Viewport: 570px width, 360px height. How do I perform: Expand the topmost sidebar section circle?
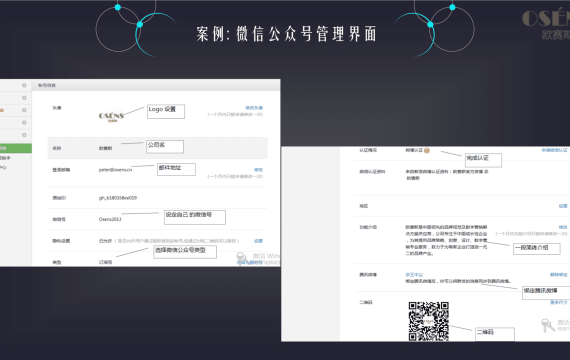tap(24, 85)
